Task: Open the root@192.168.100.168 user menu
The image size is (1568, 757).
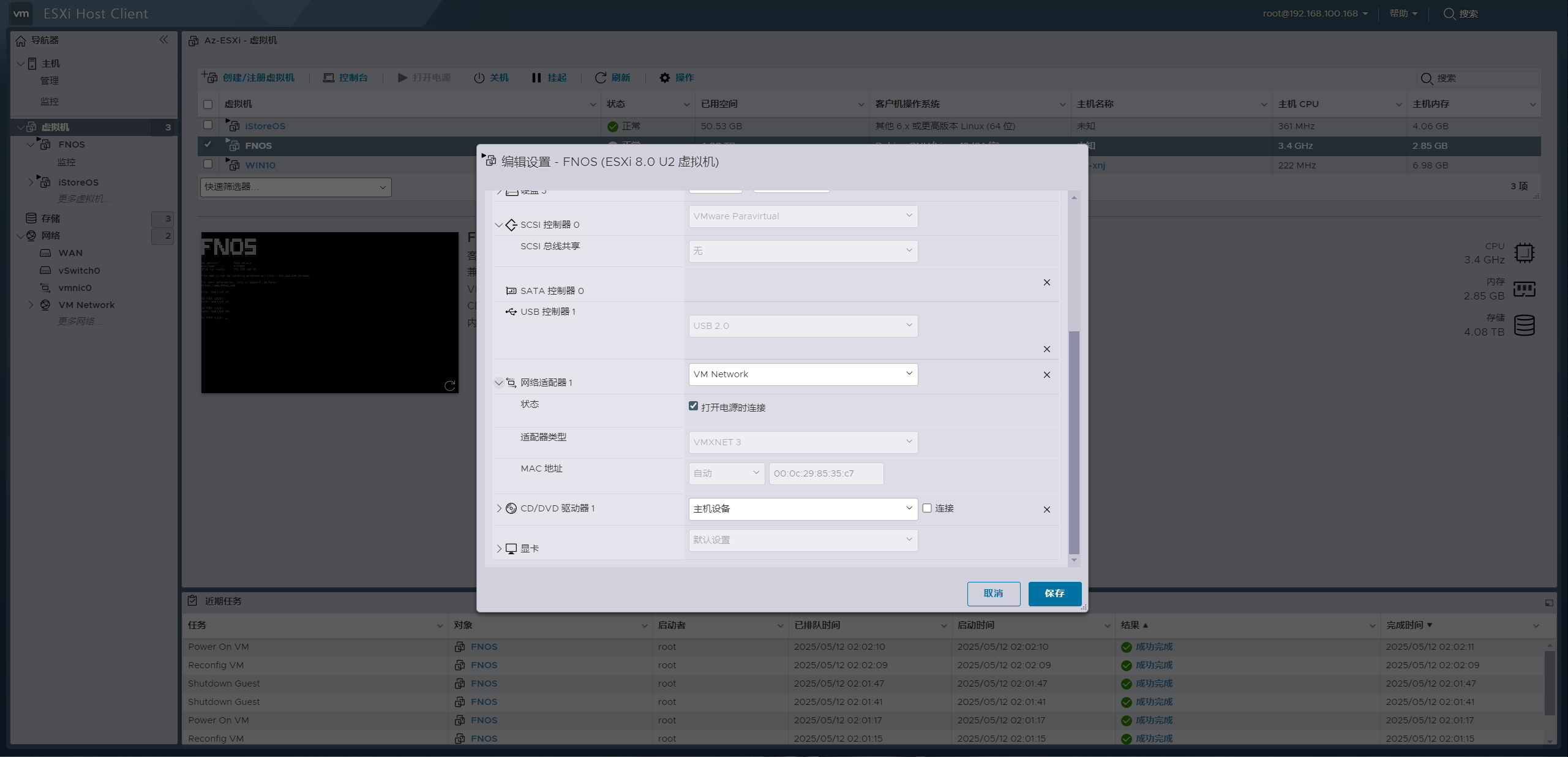Action: [1315, 13]
